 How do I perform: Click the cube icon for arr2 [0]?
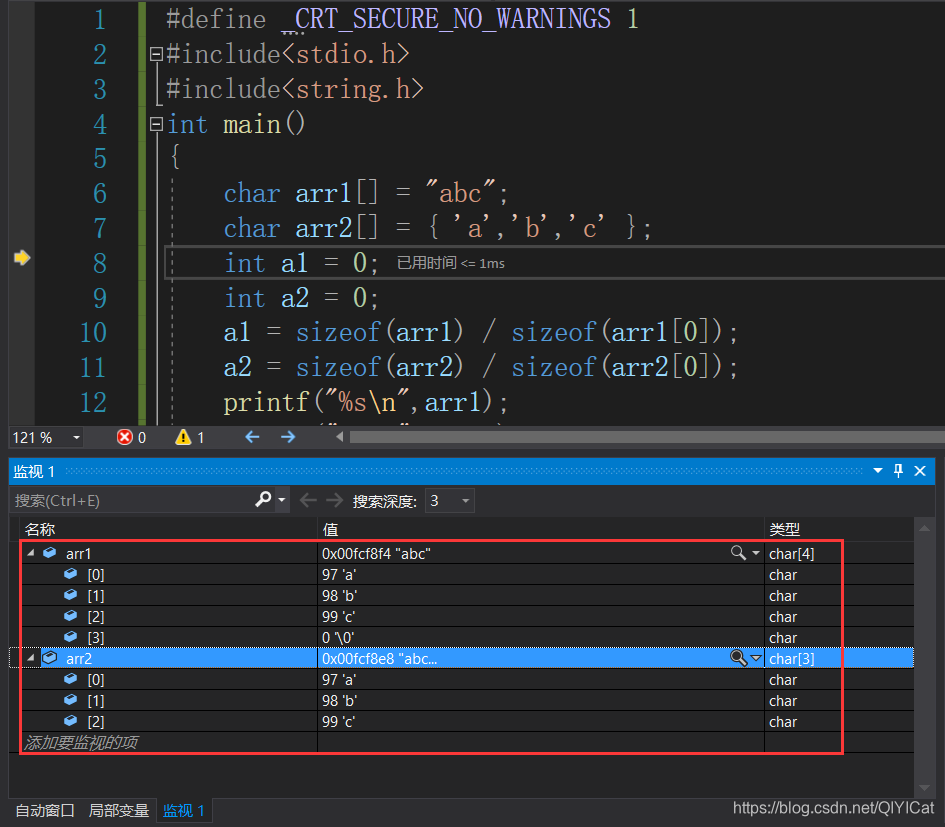pos(71,679)
